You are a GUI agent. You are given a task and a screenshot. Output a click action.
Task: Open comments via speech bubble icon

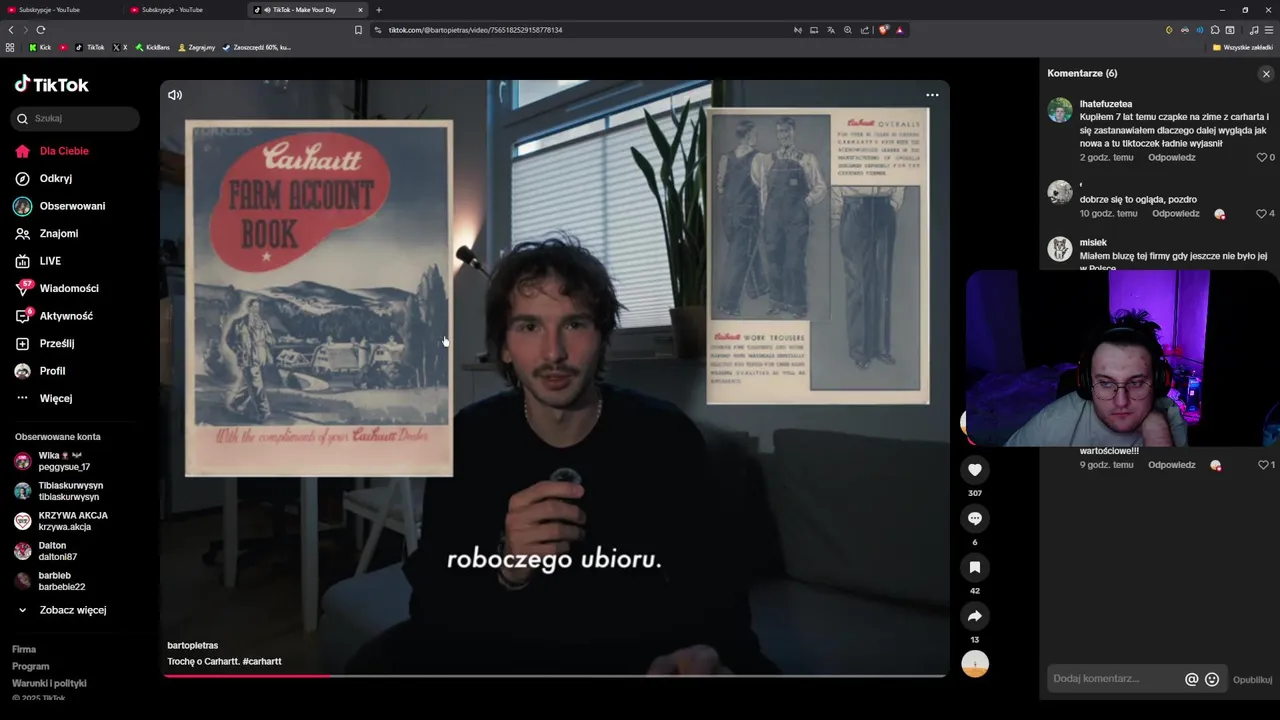[x=975, y=518]
